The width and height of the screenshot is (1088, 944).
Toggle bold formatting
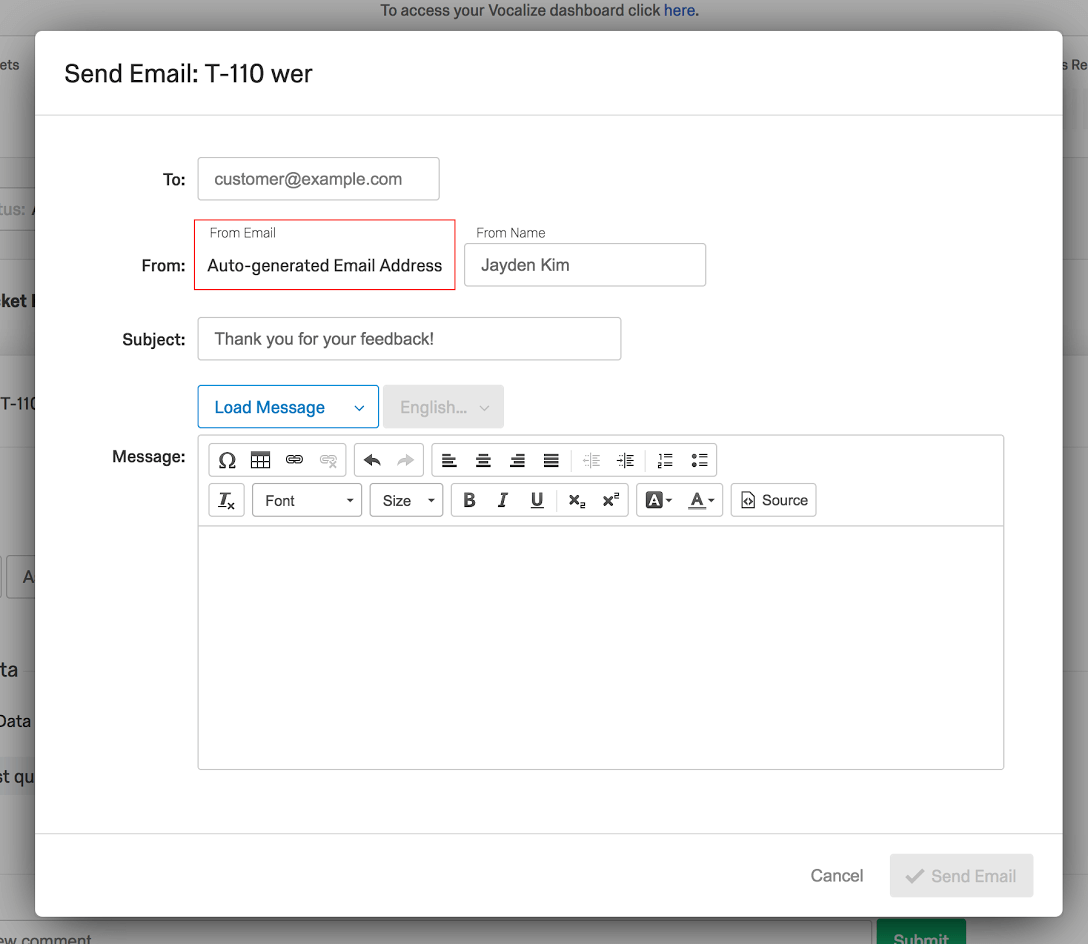469,500
